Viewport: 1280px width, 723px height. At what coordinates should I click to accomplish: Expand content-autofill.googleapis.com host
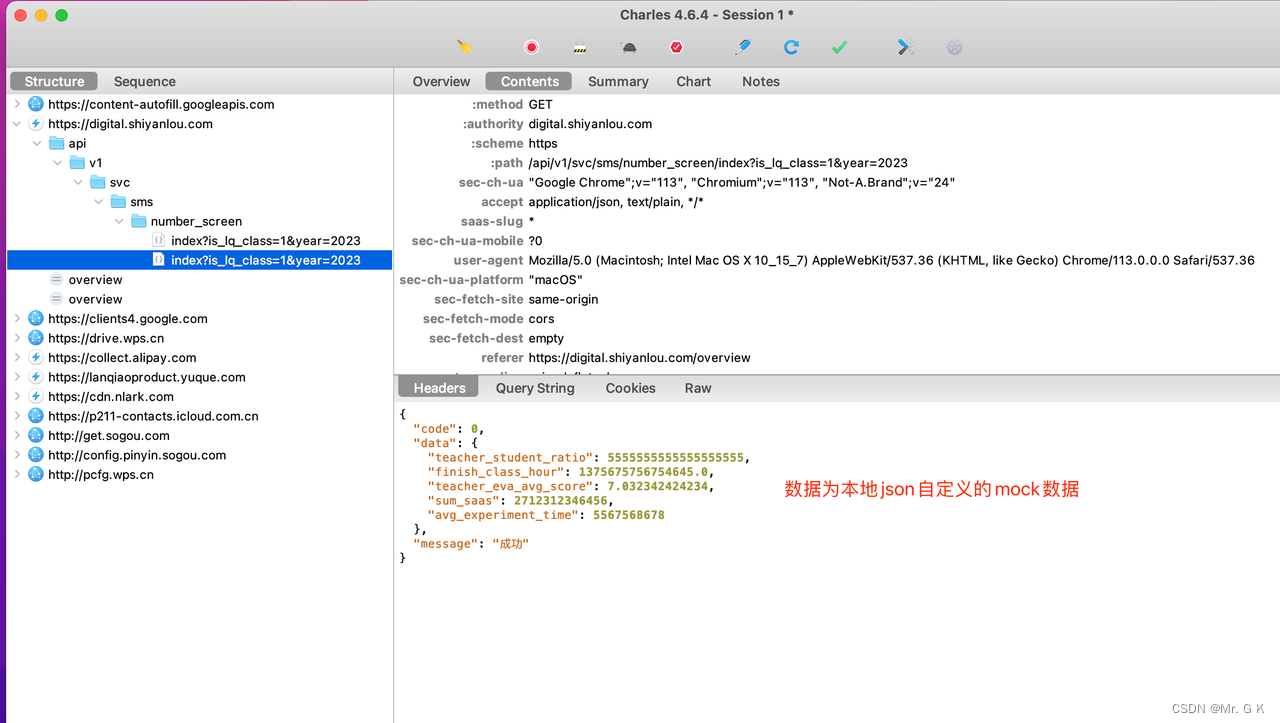pos(17,104)
